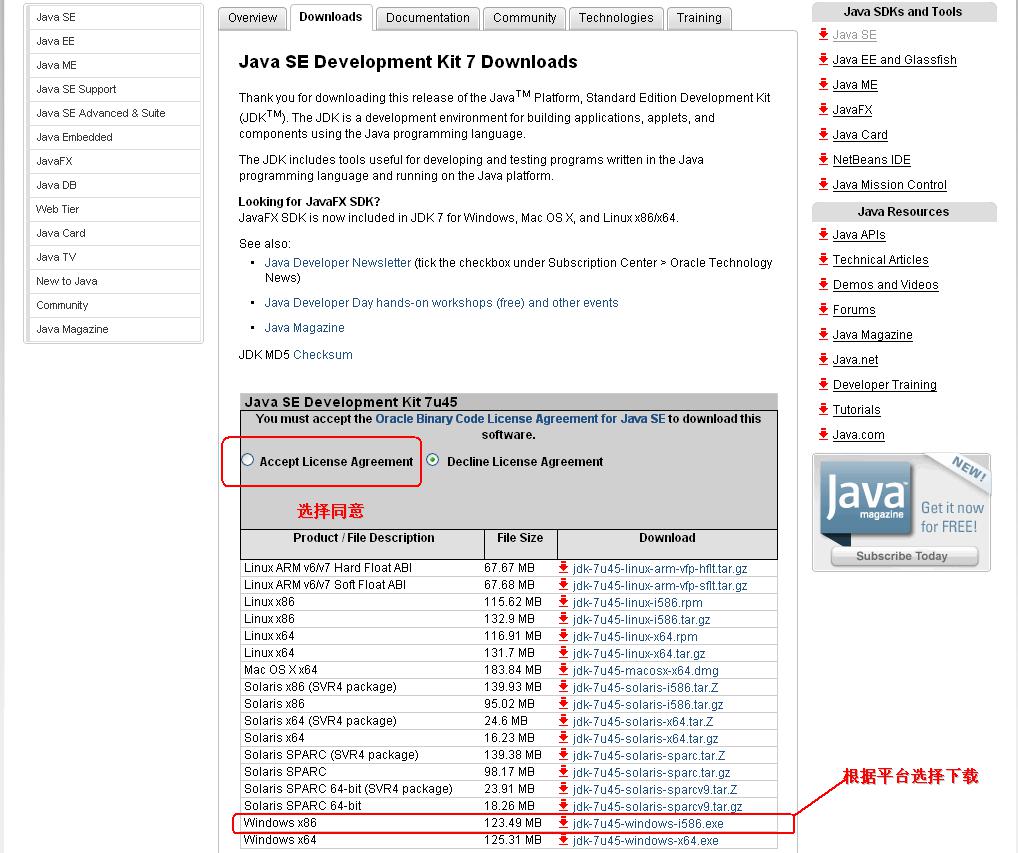Image resolution: width=1018 pixels, height=853 pixels.
Task: Click the red arrow icon beside Developer Training
Action: tap(823, 384)
